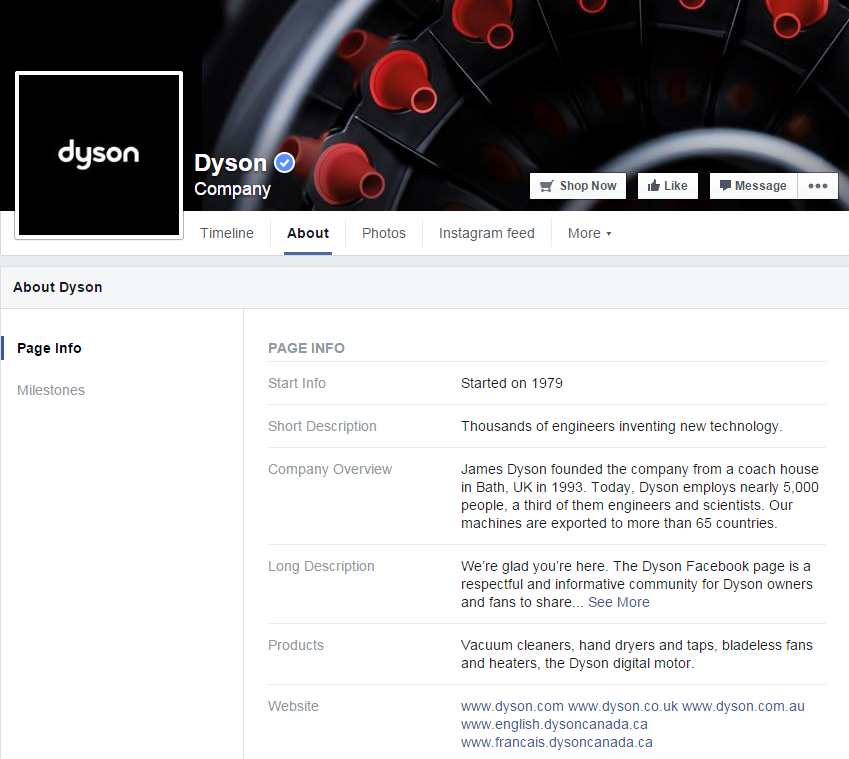The image size is (849, 759).
Task: Select Page Info in sidebar
Action: (49, 348)
